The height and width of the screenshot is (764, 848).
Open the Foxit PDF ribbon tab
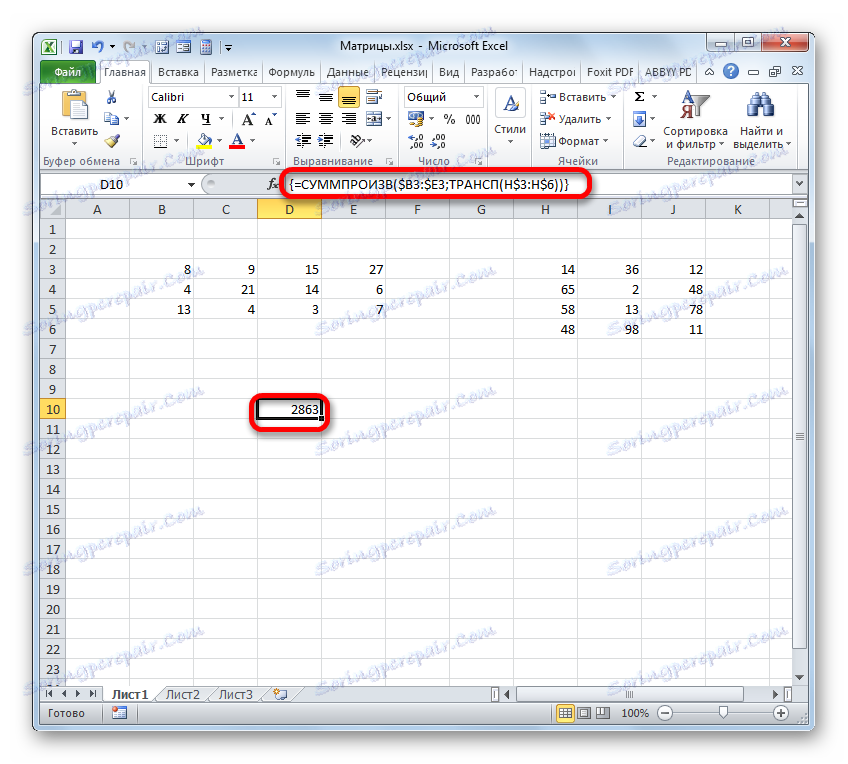tap(610, 72)
